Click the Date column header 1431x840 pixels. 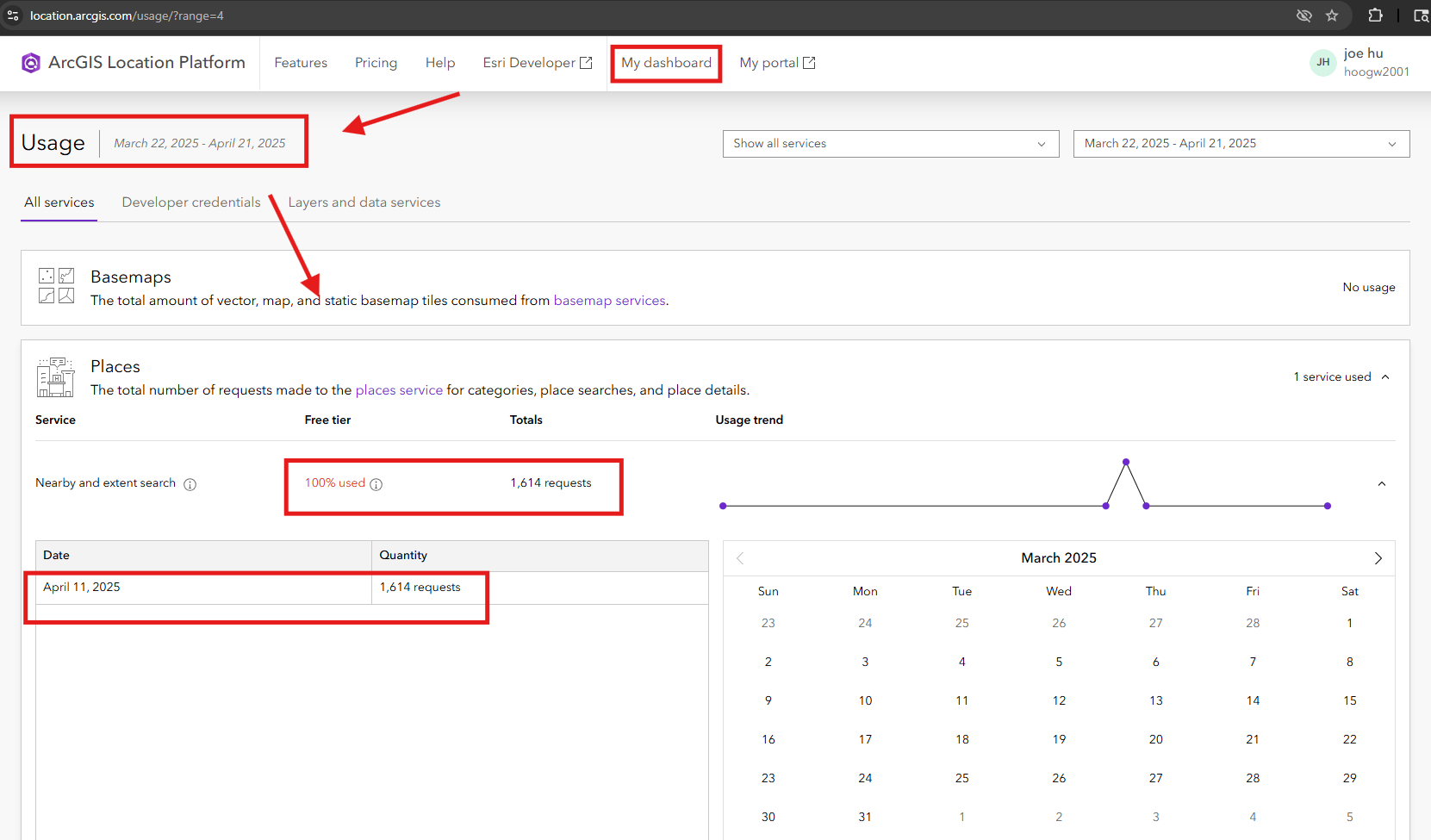coord(203,556)
